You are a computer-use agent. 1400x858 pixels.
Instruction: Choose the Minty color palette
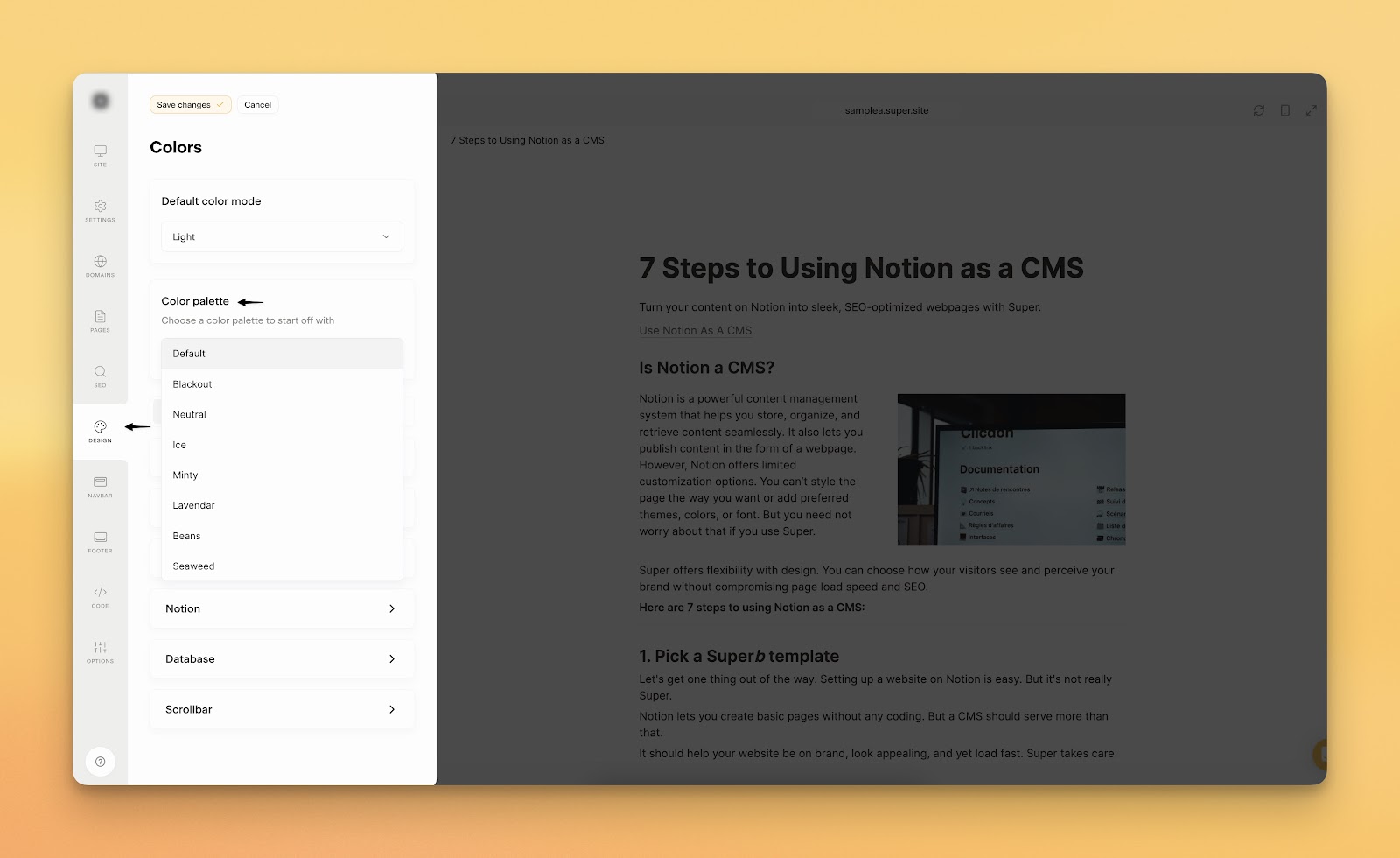click(x=282, y=475)
